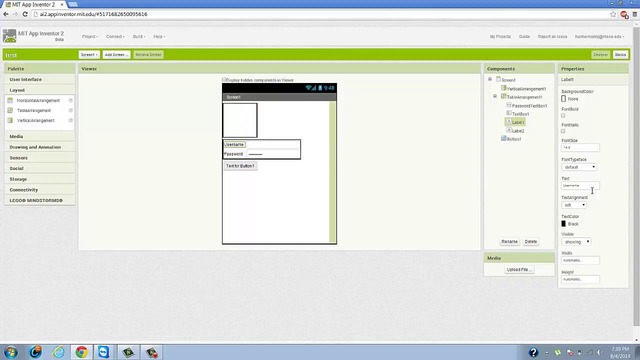
Task: Click the MIT App Inventor logo
Action: point(9,36)
